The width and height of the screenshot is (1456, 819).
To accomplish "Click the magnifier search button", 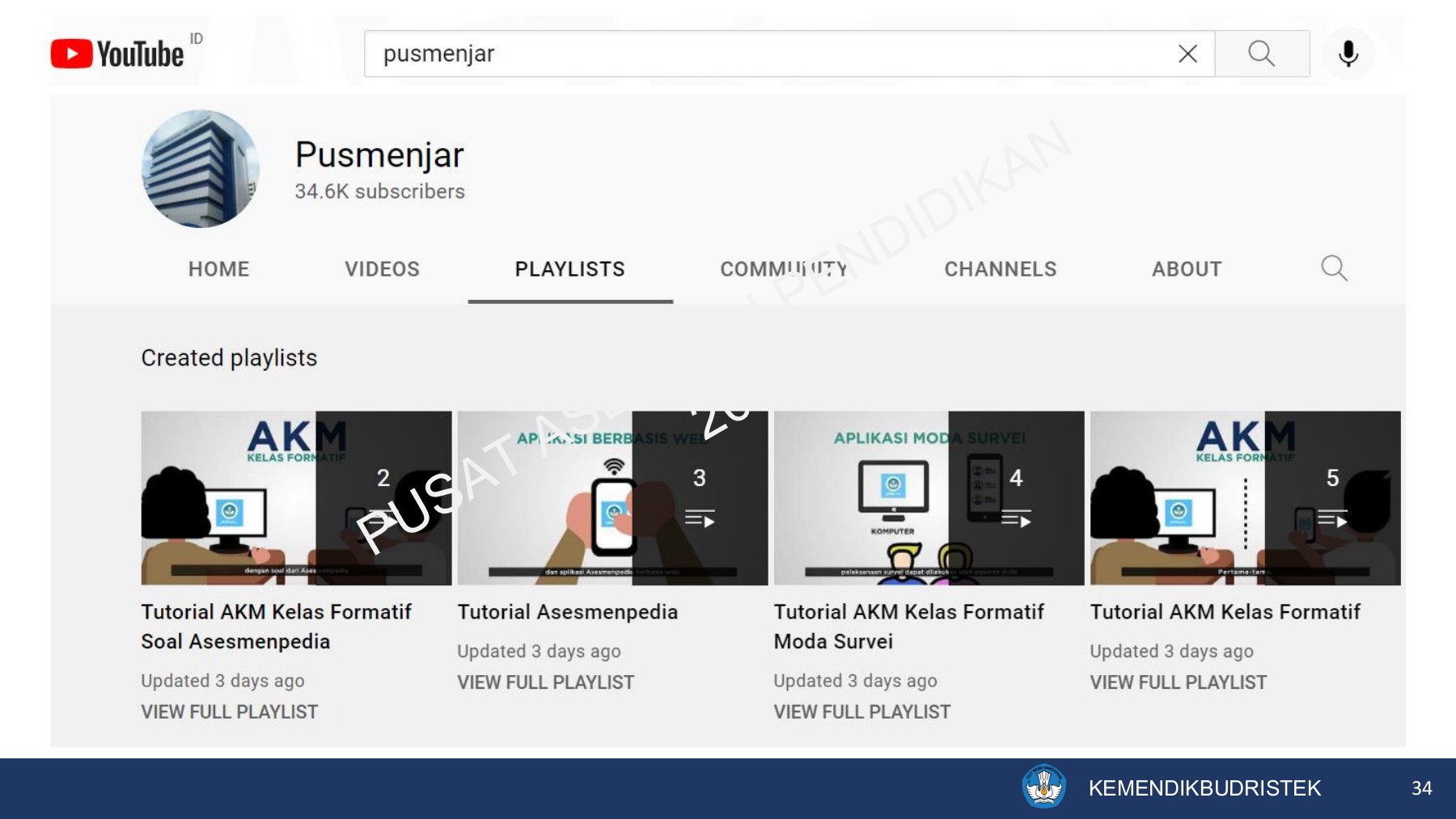I will [x=1261, y=54].
